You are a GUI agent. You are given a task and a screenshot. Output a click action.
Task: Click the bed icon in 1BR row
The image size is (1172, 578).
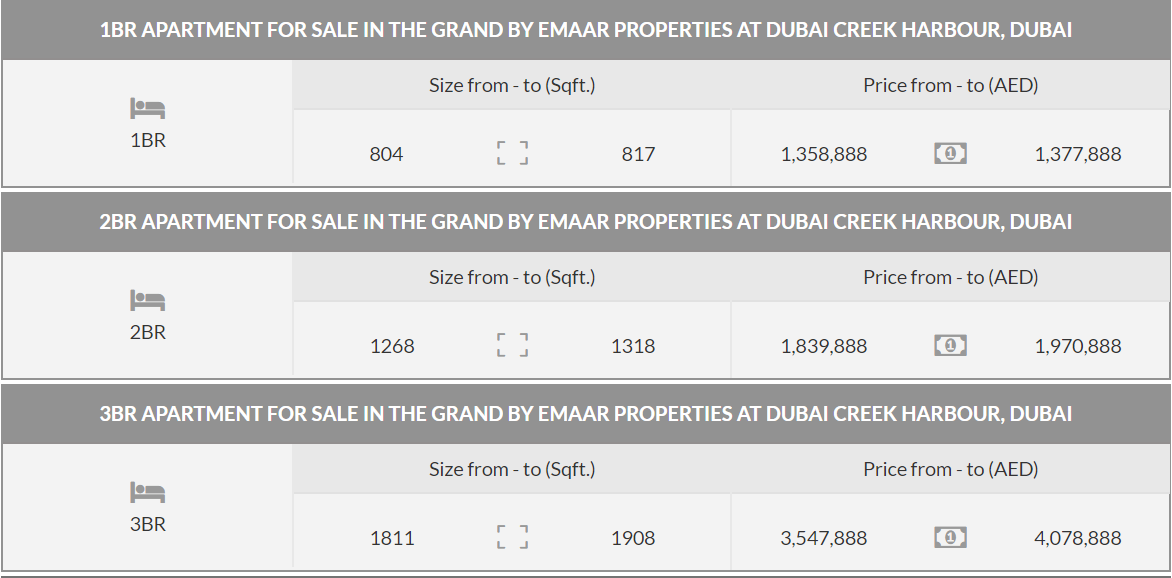[147, 108]
